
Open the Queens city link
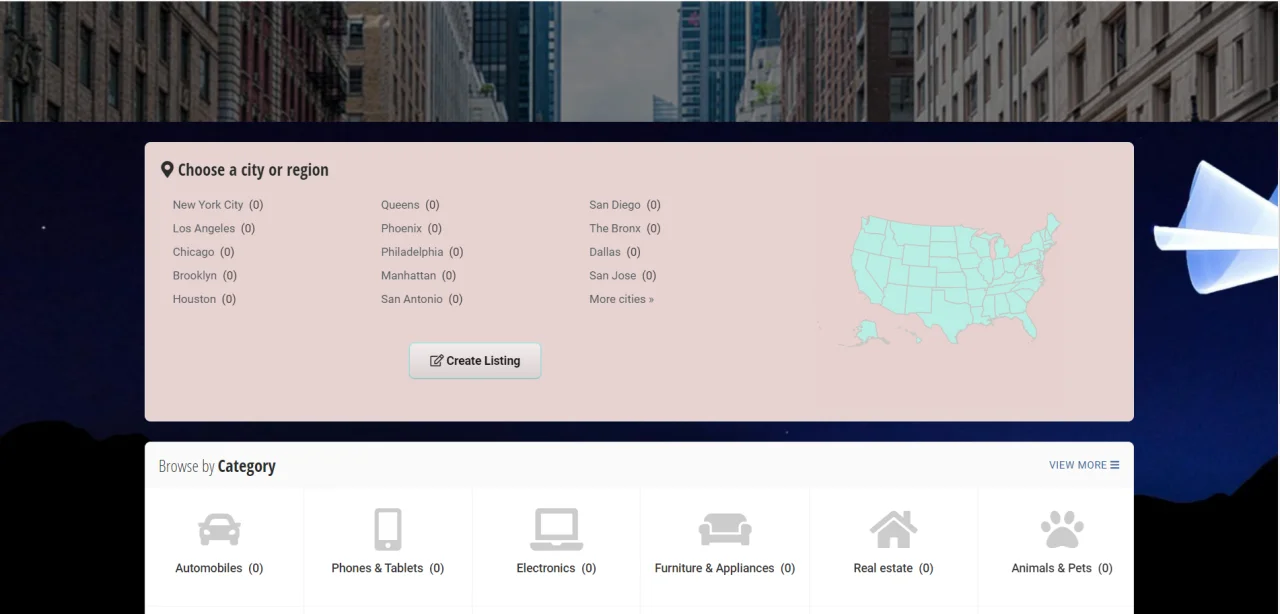pyautogui.click(x=400, y=205)
